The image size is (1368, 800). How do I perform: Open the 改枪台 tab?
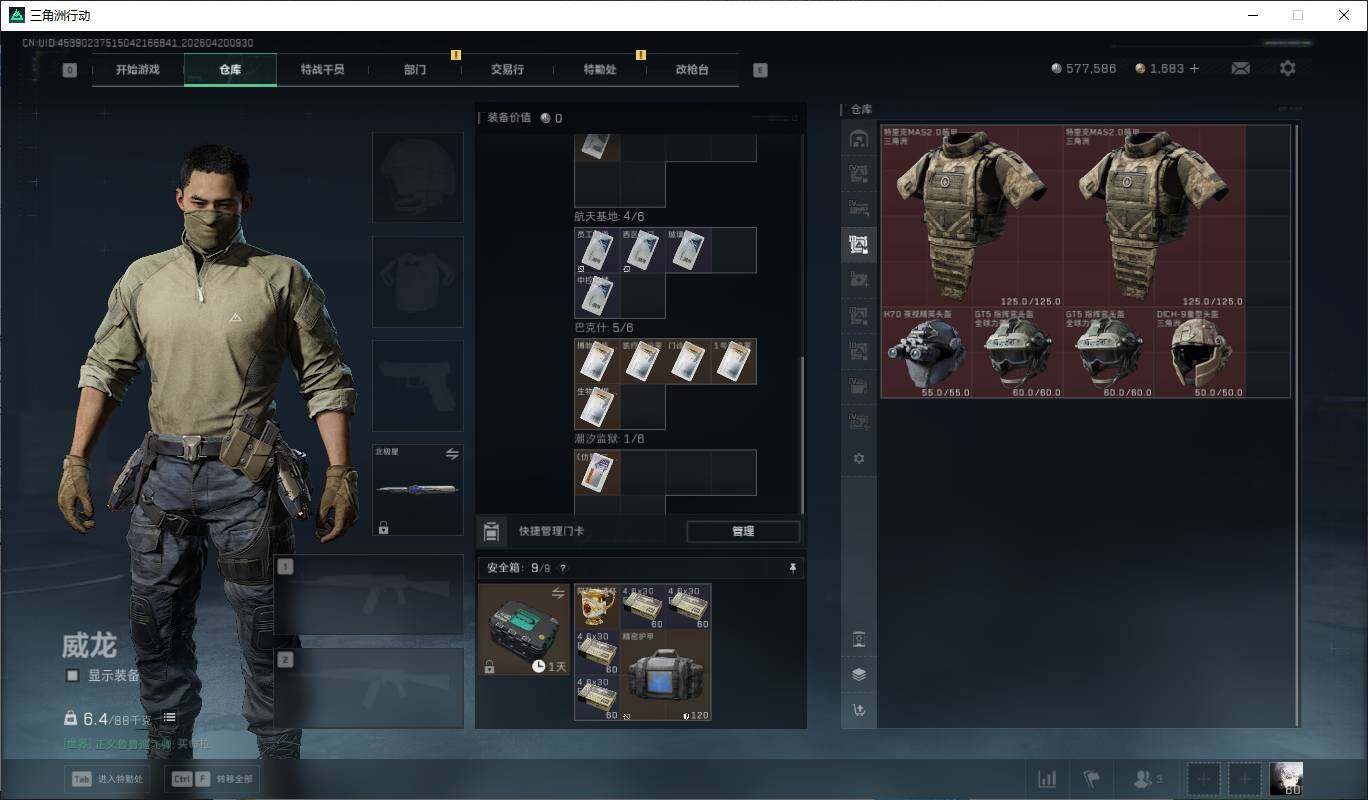point(692,70)
